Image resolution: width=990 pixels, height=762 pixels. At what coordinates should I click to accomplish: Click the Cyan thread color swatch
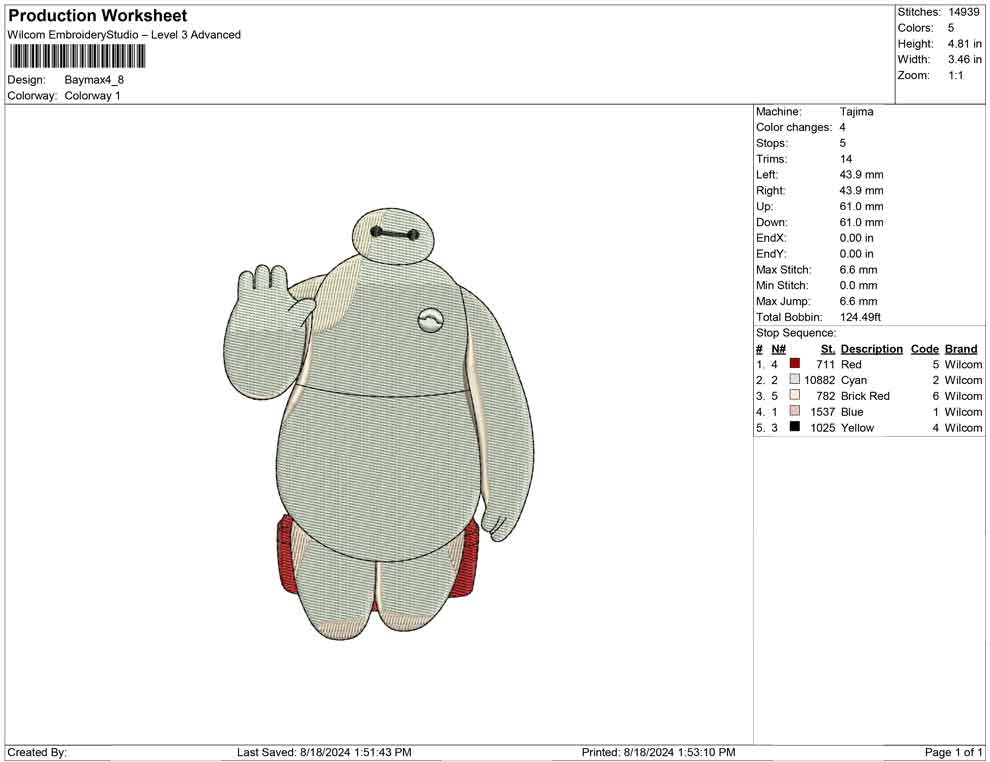(x=794, y=379)
